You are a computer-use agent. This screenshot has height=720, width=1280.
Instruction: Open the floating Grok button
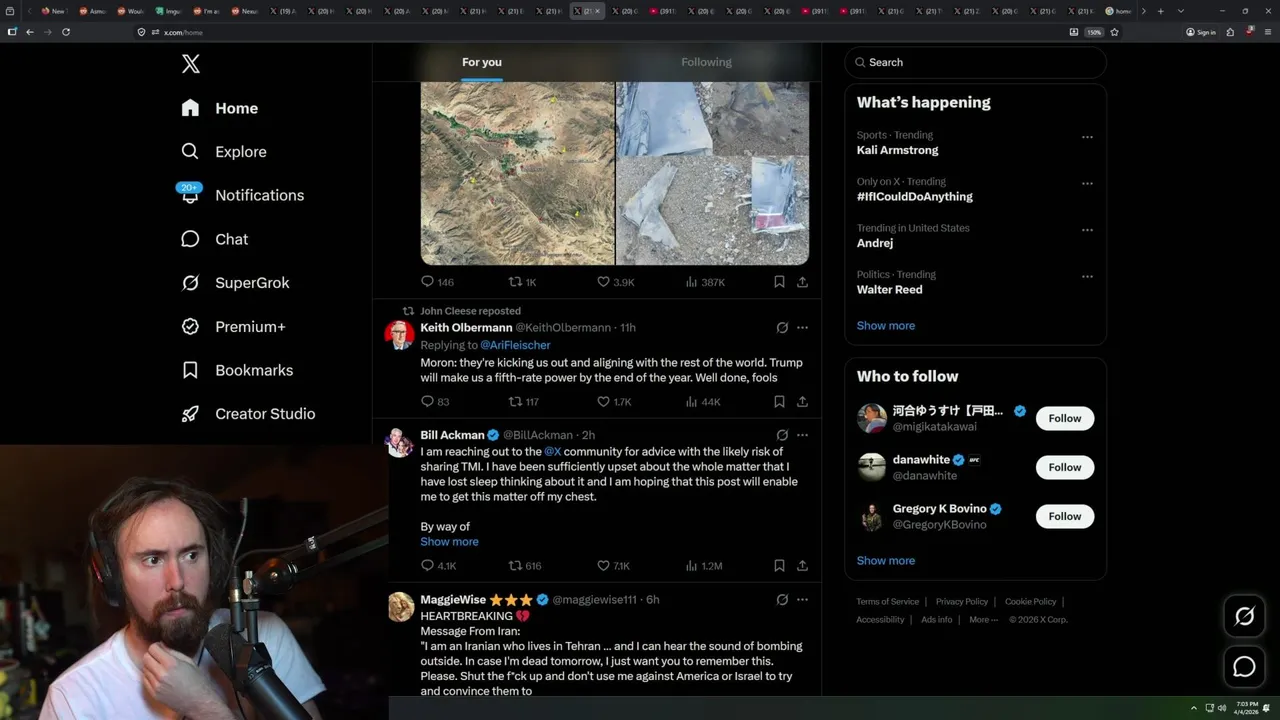point(1244,616)
